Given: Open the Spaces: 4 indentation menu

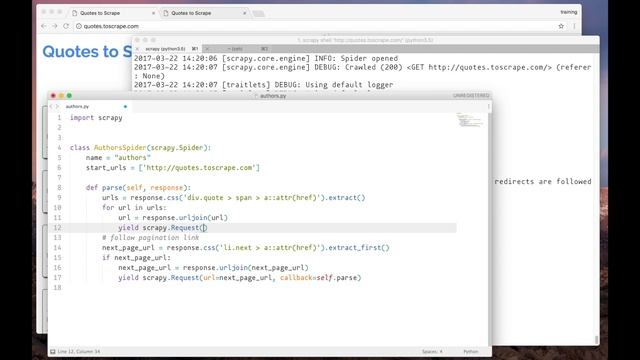Looking at the screenshot, I should [x=432, y=351].
